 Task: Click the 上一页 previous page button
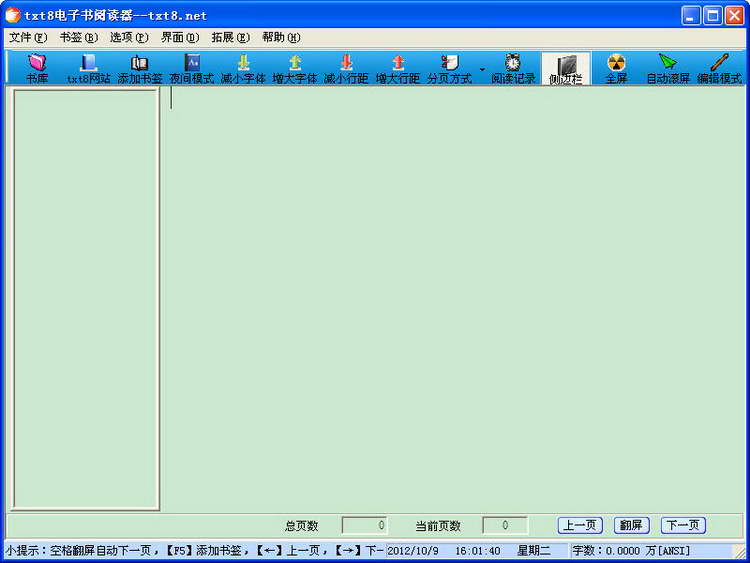tap(580, 525)
